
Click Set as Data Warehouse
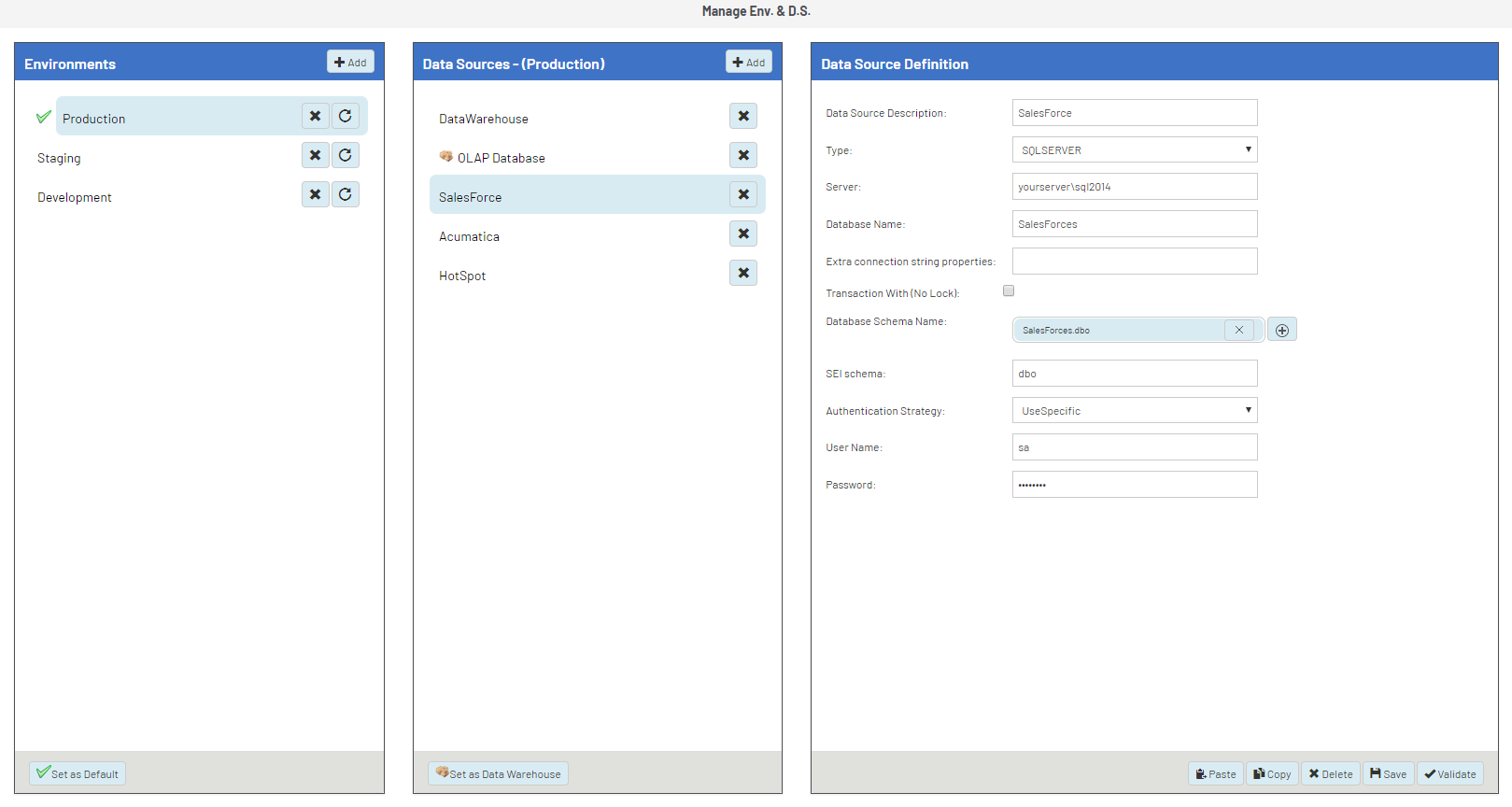click(498, 773)
